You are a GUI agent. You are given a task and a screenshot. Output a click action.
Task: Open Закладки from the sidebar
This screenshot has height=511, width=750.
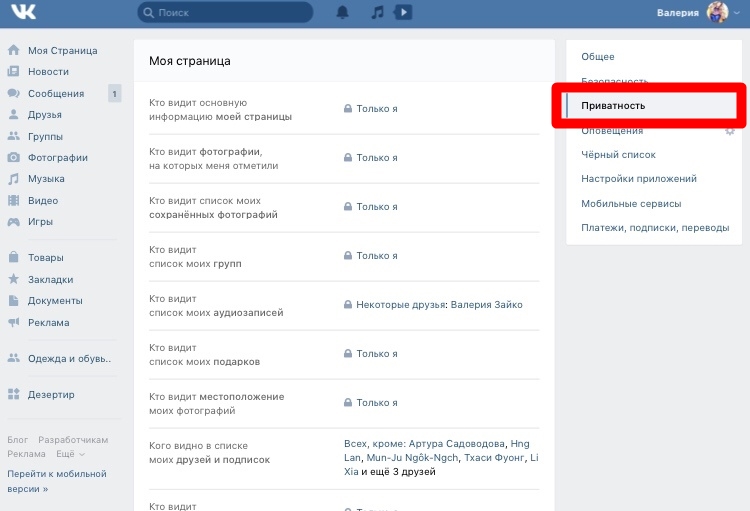click(50, 280)
